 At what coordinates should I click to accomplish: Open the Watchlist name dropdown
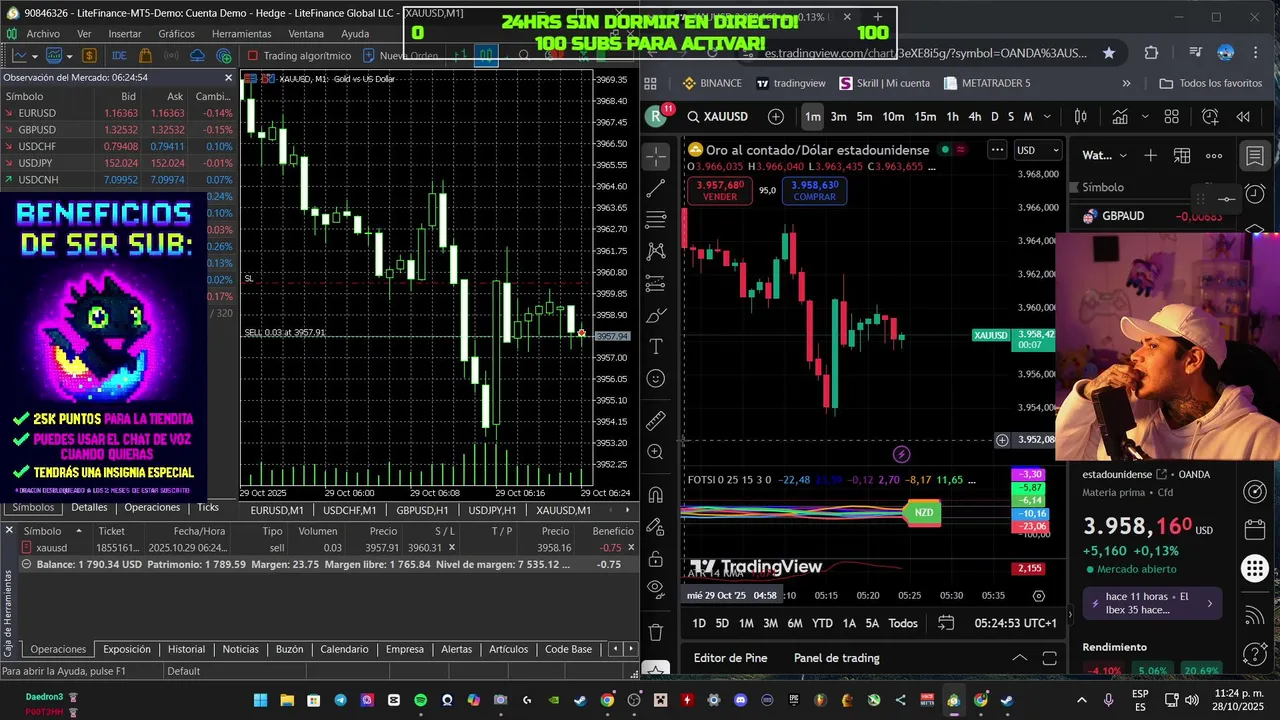tap(1106, 155)
